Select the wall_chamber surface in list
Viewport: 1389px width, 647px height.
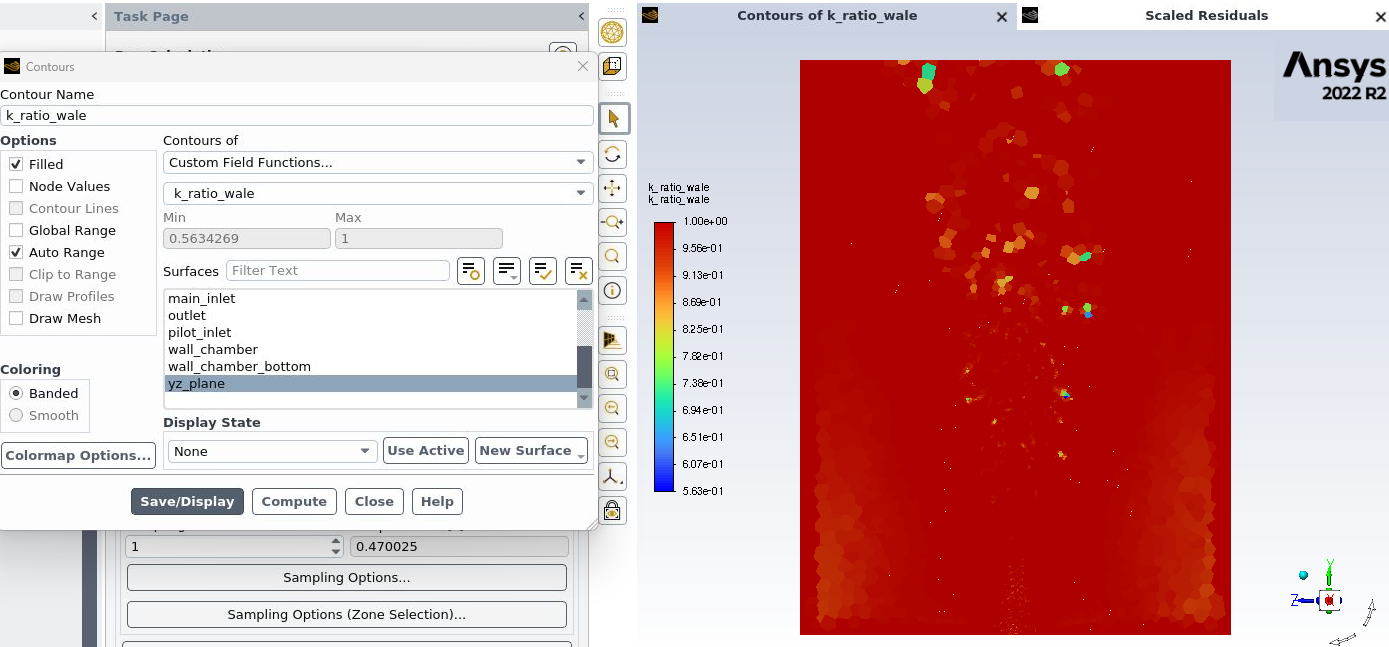coord(213,349)
